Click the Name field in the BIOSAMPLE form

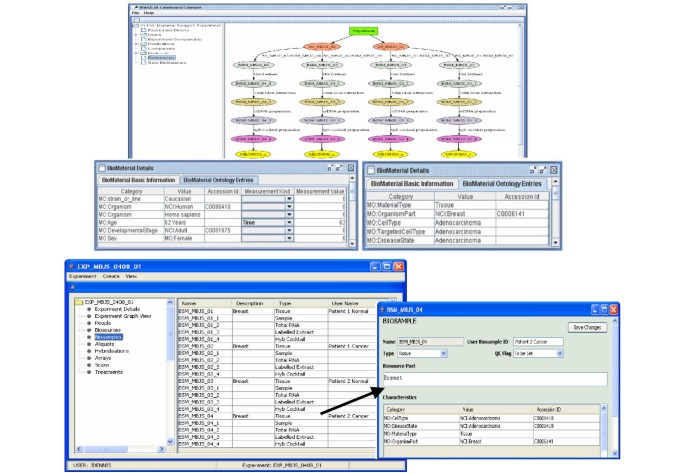click(x=430, y=342)
